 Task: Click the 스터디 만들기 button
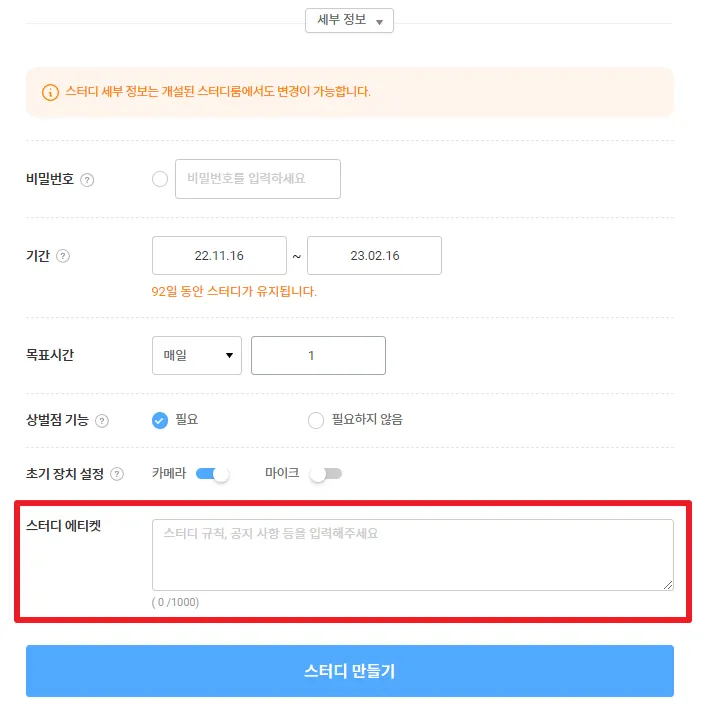[349, 671]
